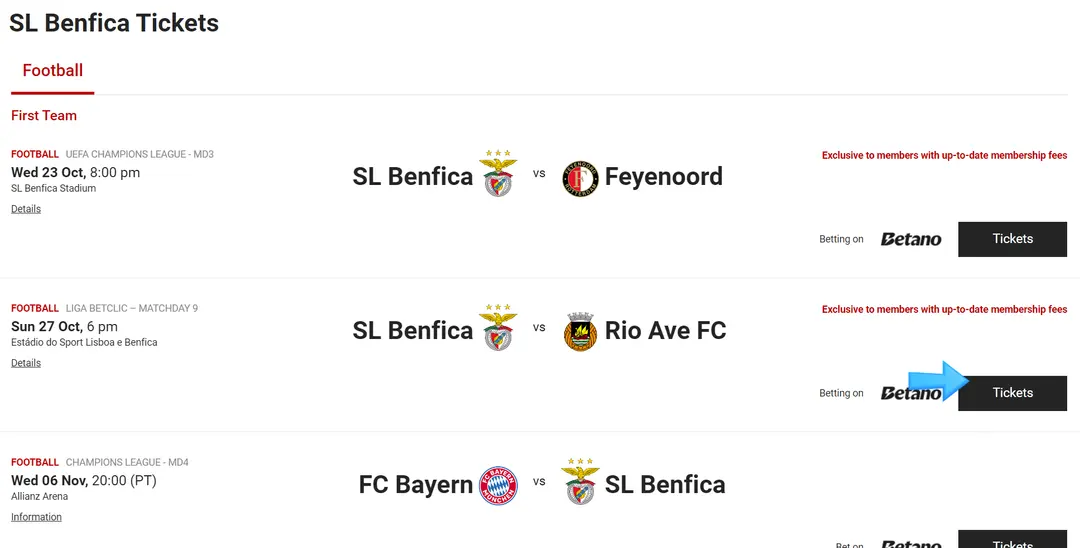Click SL Benfica crest in Bayern match
Viewport: 1080px width, 548px height.
[580, 482]
